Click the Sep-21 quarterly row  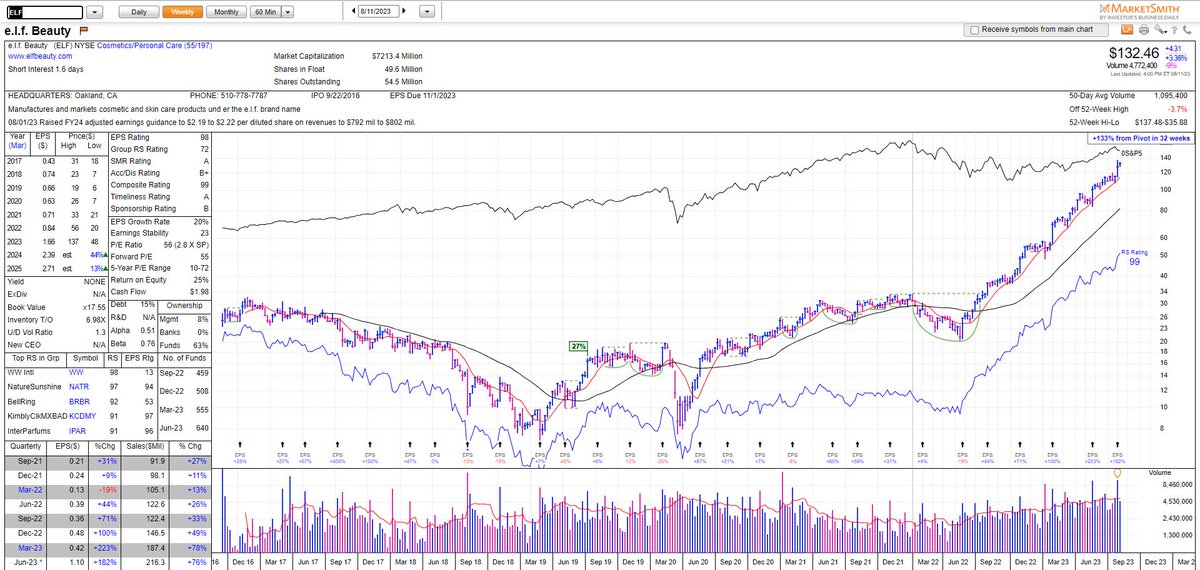pos(109,463)
